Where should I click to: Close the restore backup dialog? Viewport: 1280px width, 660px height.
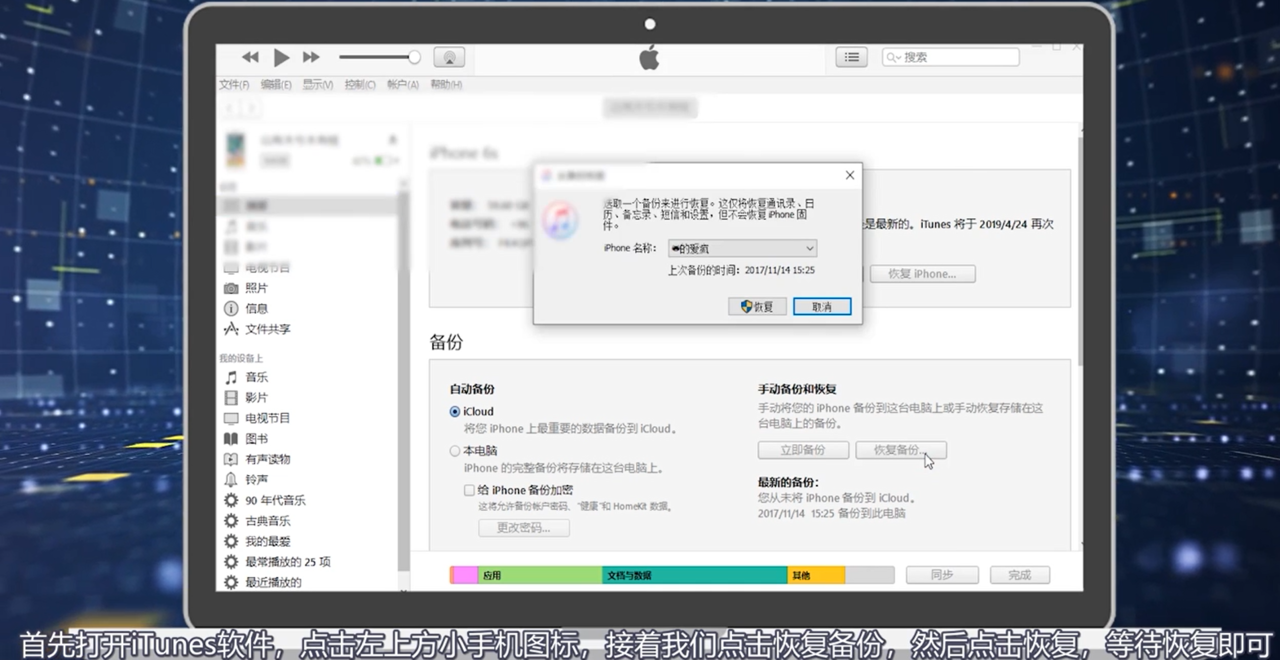[850, 175]
